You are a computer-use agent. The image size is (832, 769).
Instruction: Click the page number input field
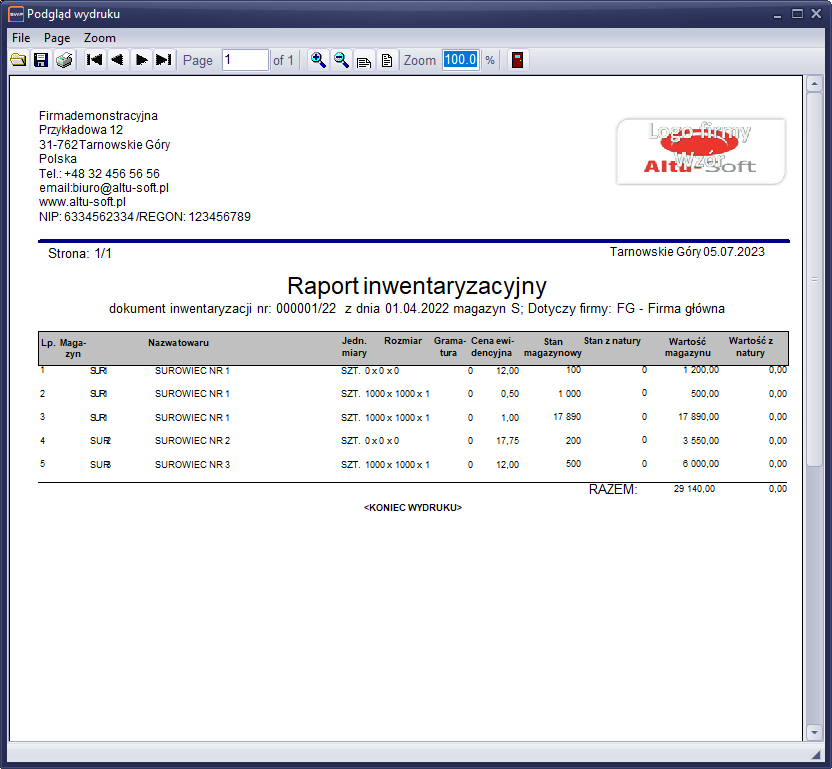[x=244, y=60]
